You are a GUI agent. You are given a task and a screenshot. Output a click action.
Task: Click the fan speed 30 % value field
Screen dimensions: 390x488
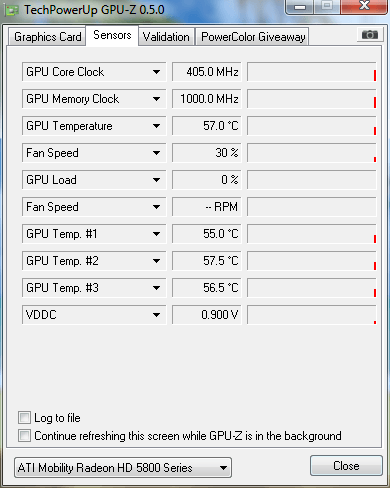coord(206,153)
